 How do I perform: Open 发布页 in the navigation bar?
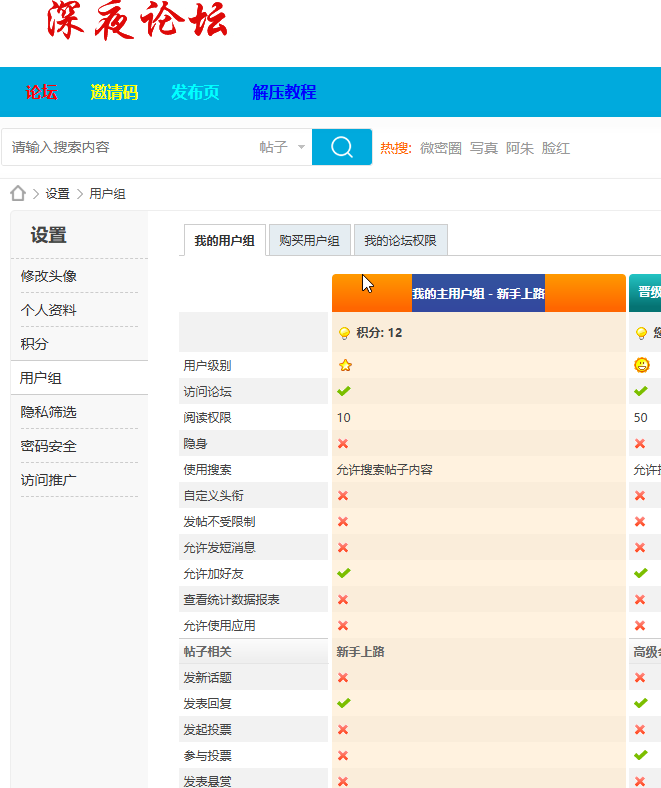pyautogui.click(x=195, y=92)
